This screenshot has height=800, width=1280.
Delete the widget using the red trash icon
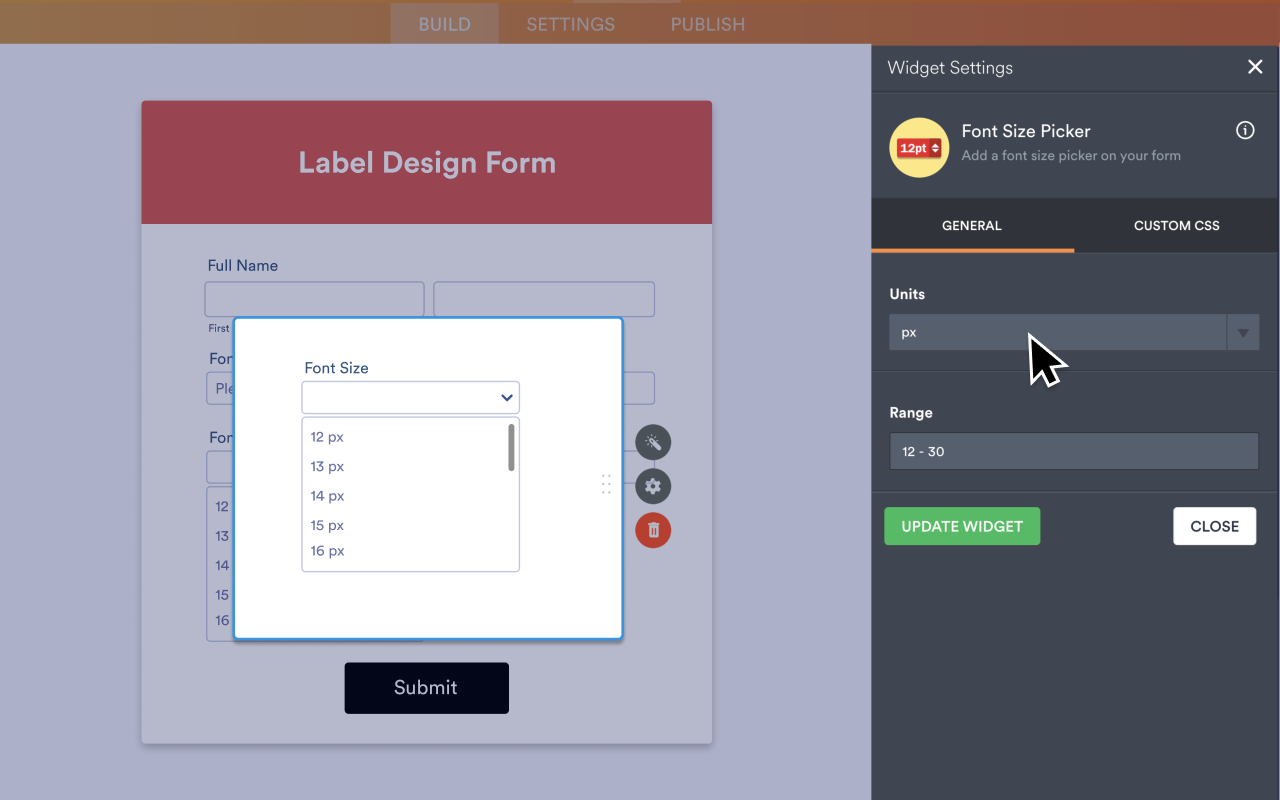(x=653, y=530)
